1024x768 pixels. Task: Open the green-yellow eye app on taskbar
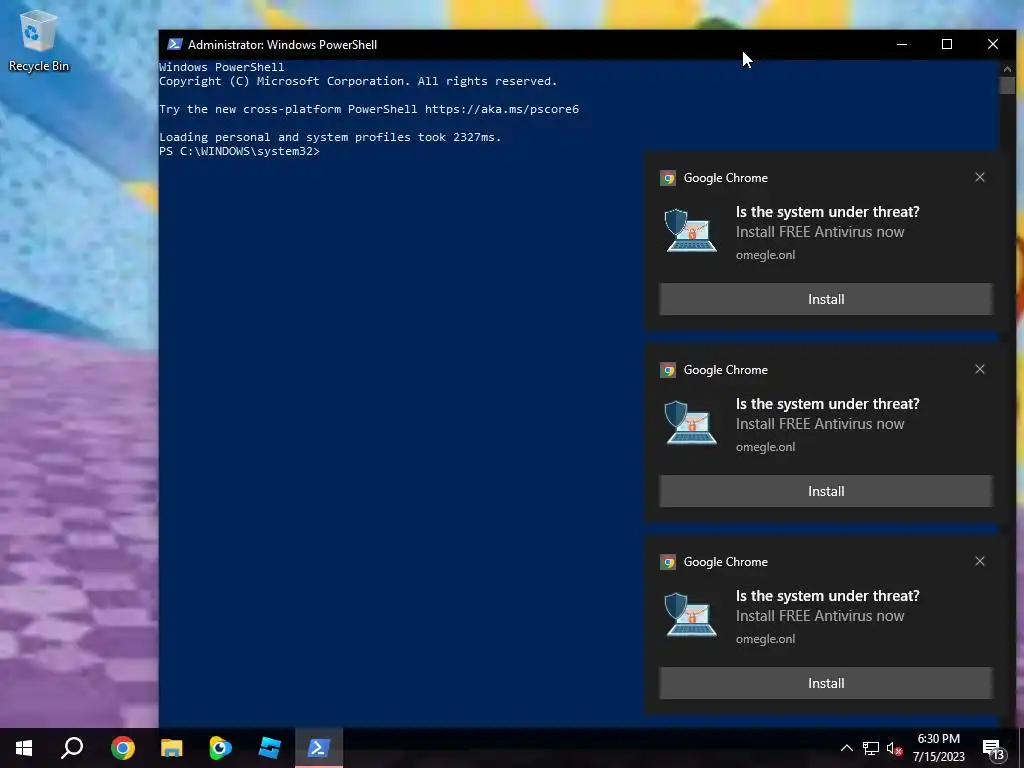tap(220, 748)
